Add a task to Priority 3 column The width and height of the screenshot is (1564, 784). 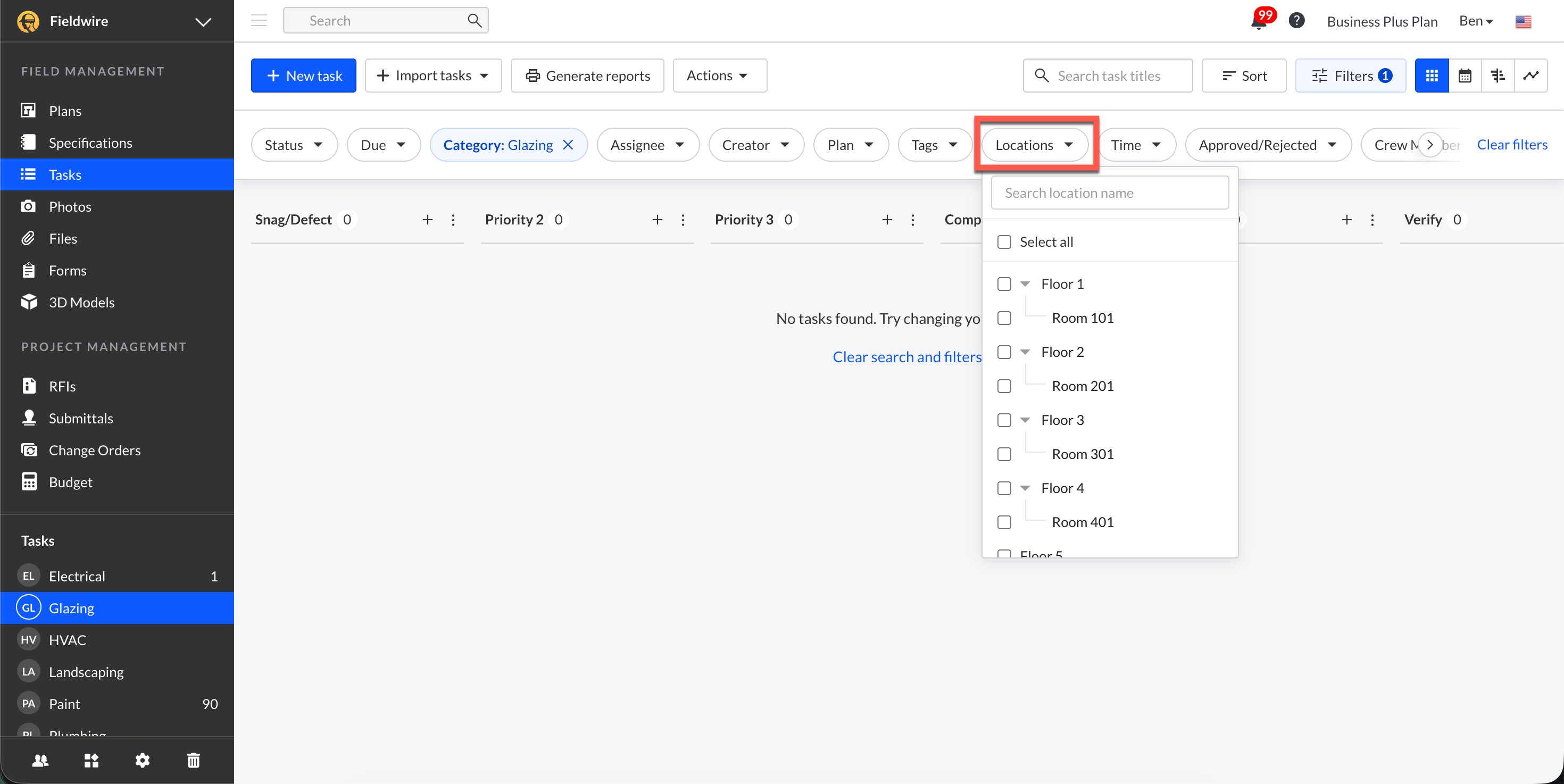[887, 220]
